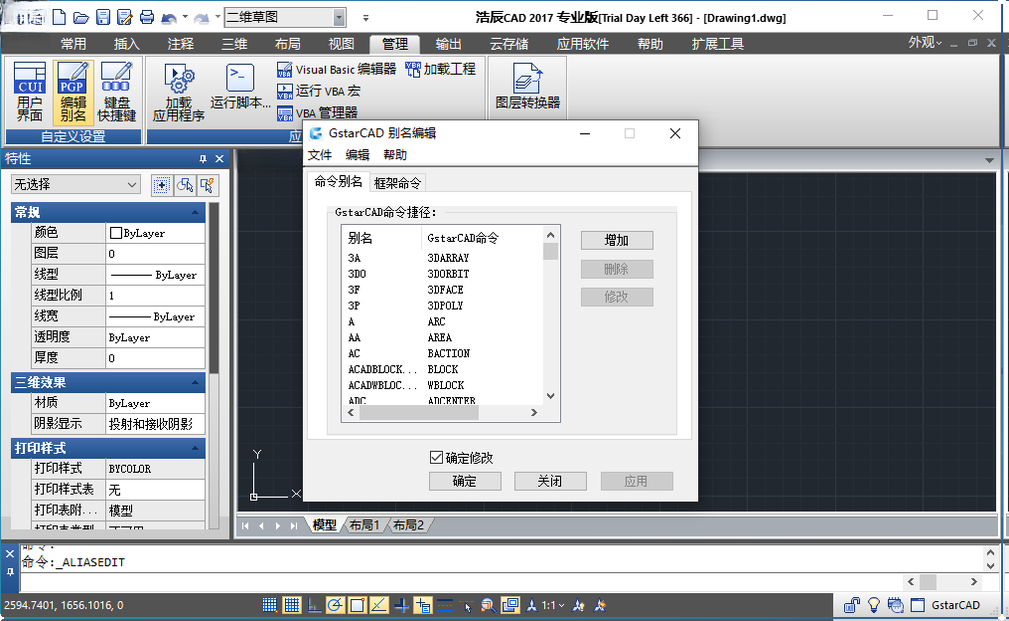Open the 键盘快捷键 editor
The image size is (1009, 621).
[x=116, y=92]
